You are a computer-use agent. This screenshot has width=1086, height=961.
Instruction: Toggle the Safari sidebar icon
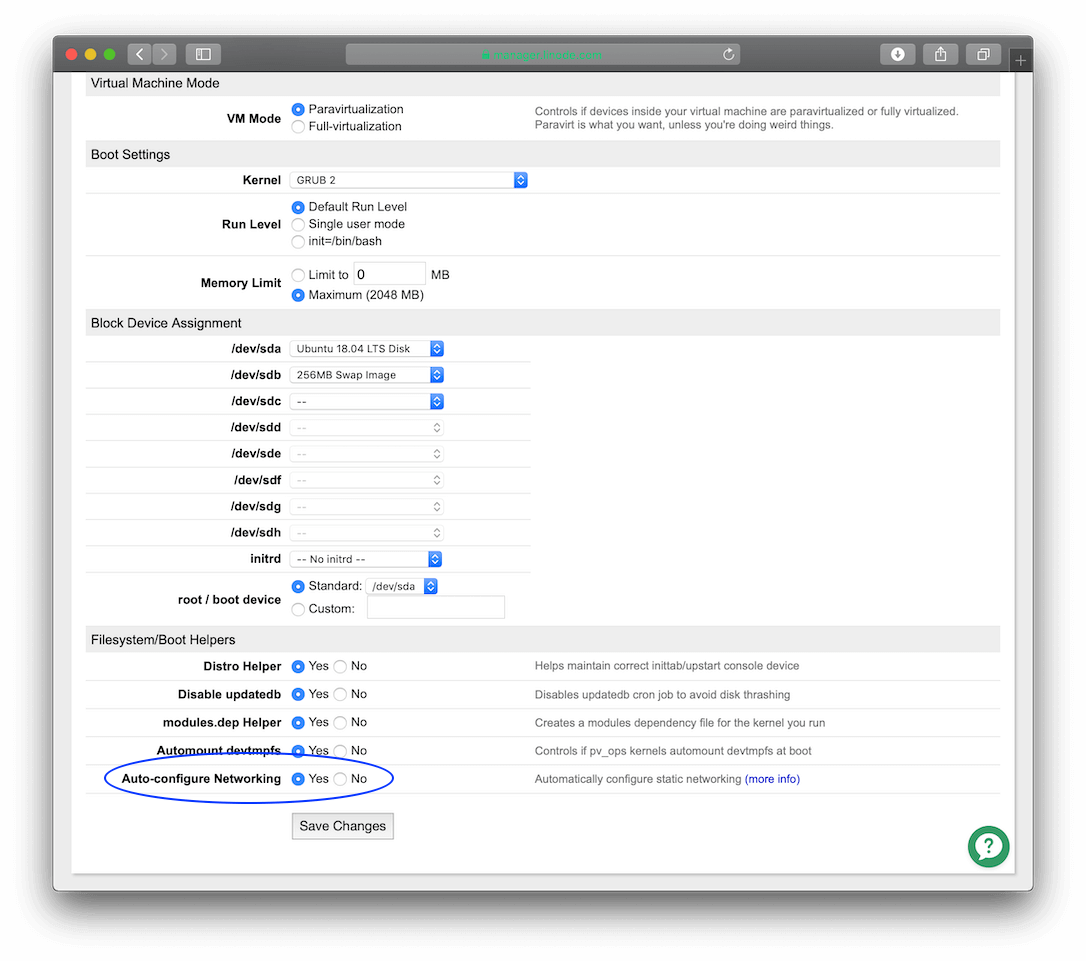pyautogui.click(x=203, y=54)
